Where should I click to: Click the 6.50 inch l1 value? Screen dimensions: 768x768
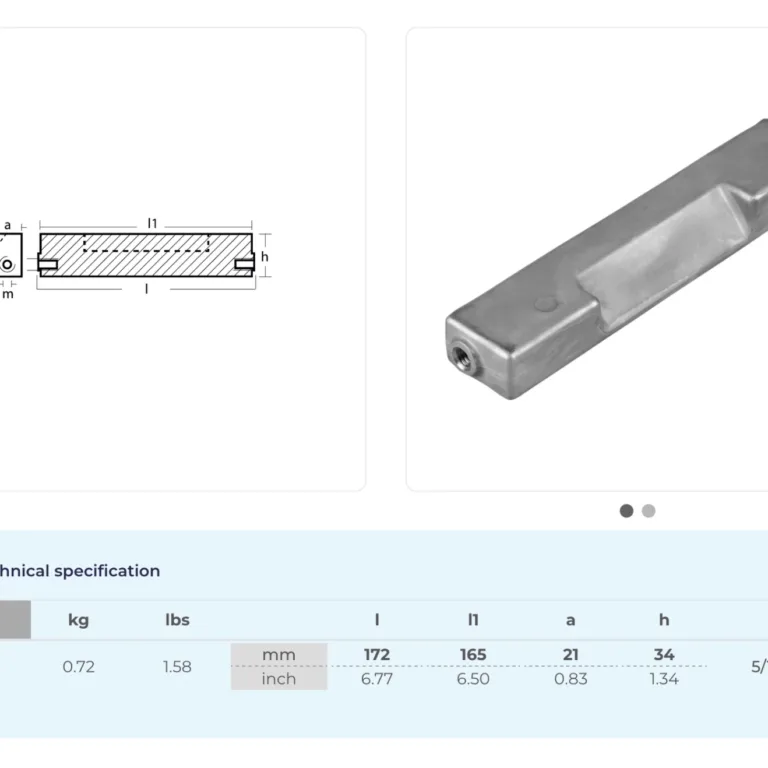pyautogui.click(x=473, y=679)
